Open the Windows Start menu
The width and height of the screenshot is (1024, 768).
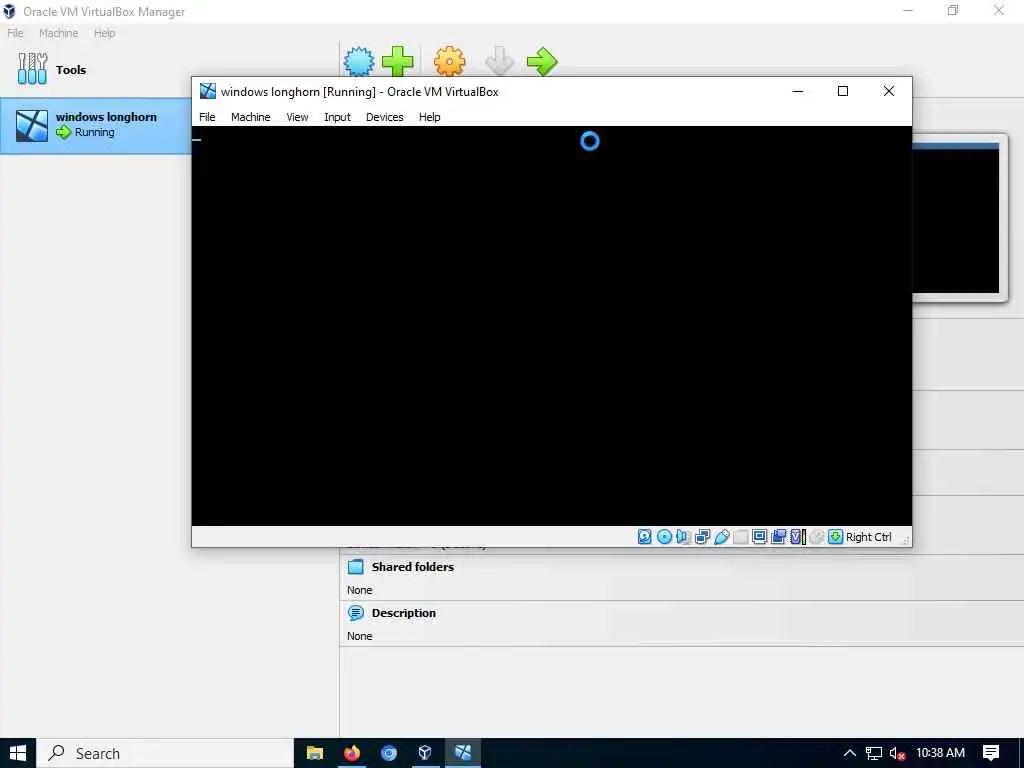[x=18, y=753]
